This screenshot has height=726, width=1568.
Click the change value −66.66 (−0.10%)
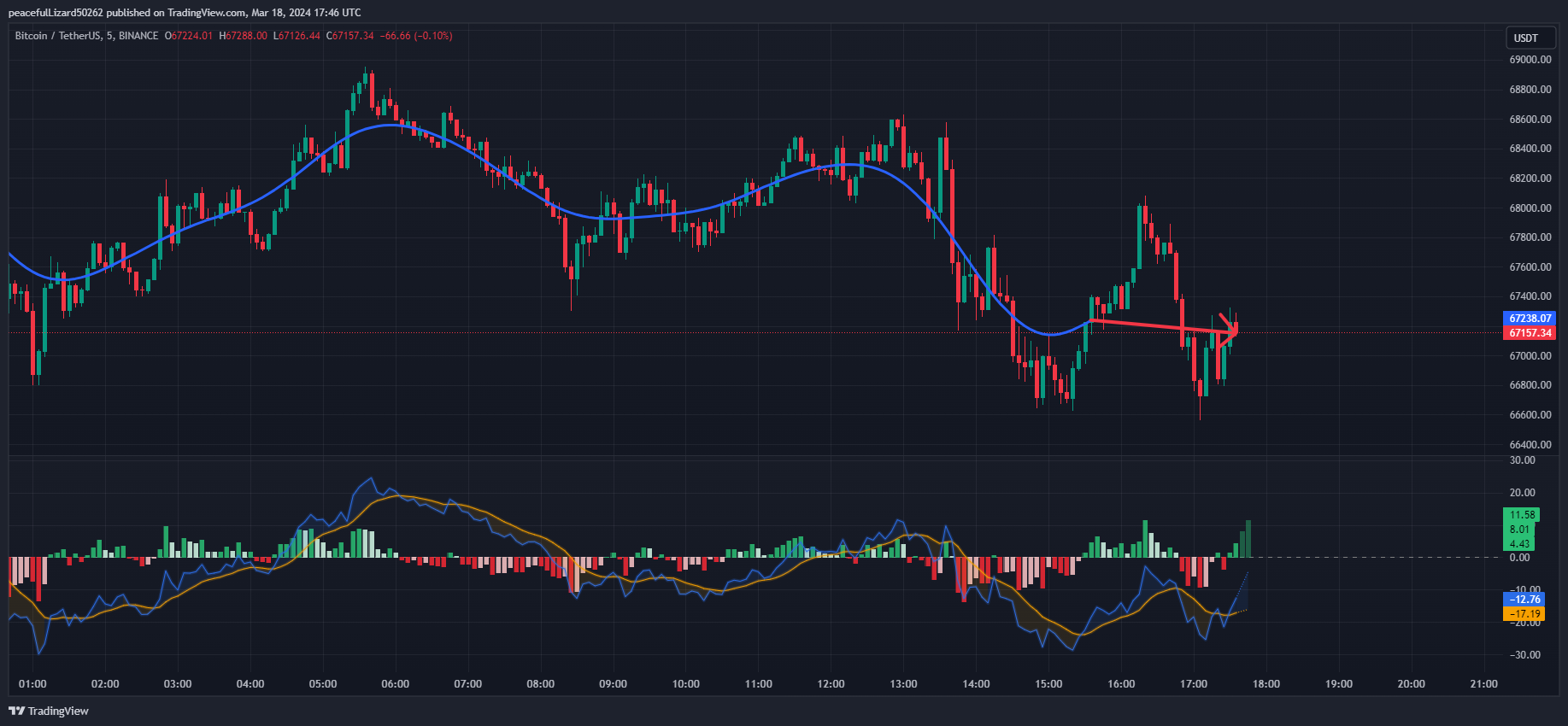pos(416,36)
